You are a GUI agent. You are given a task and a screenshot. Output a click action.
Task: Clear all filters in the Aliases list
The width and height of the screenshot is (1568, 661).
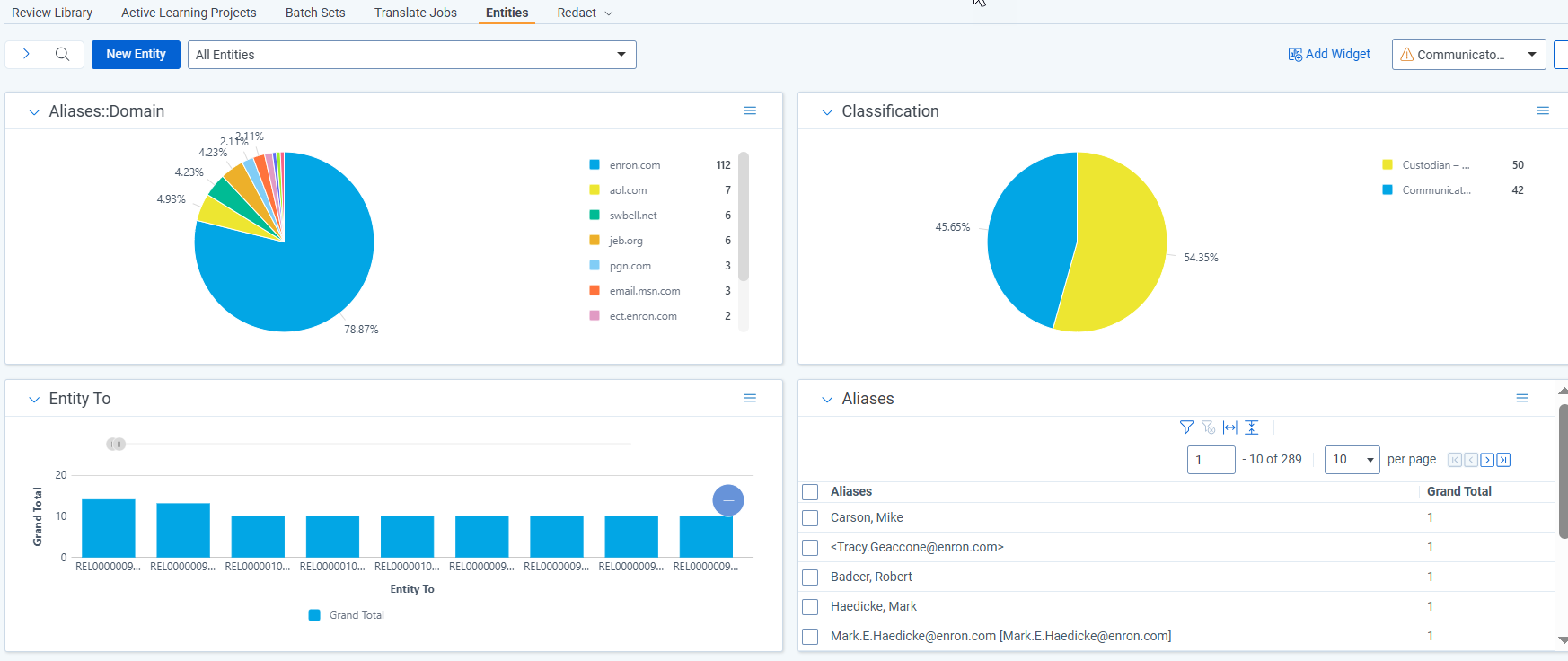[1208, 427]
